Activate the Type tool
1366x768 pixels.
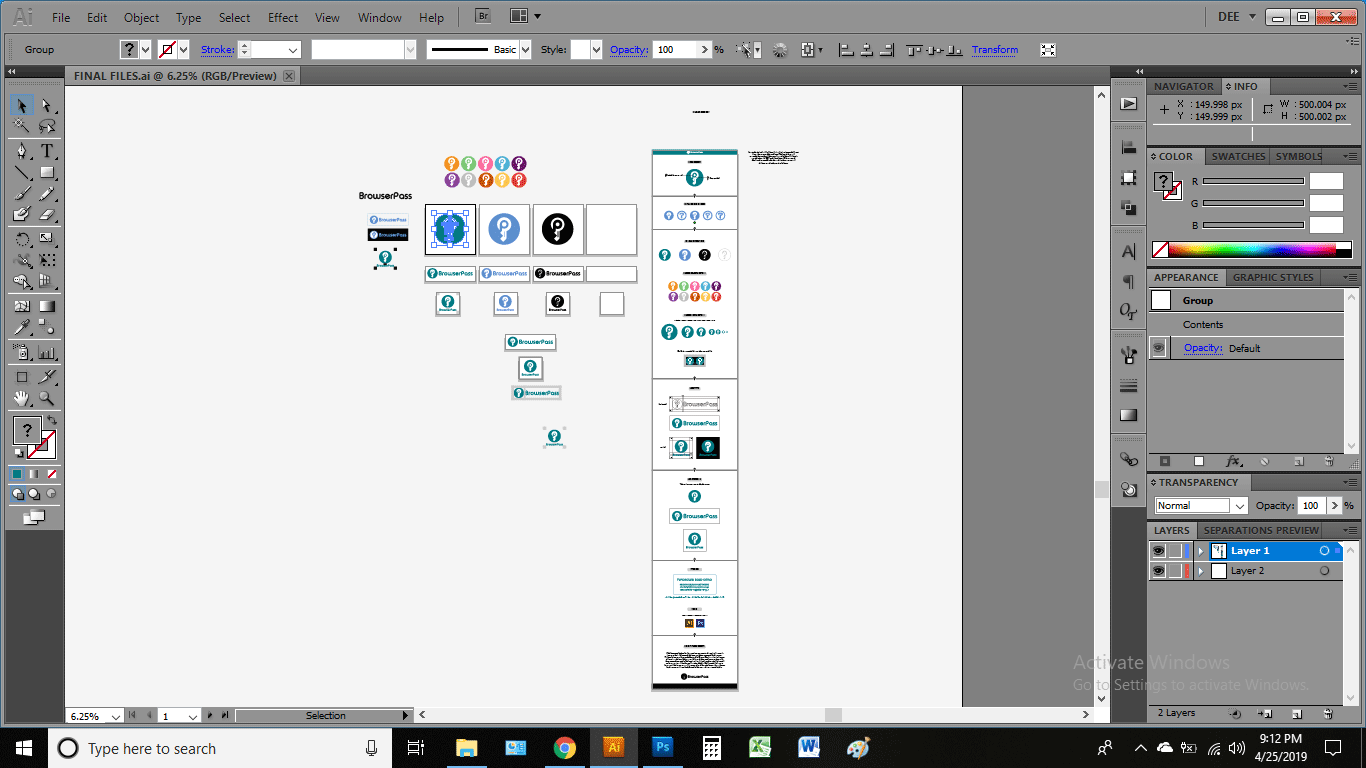click(46, 152)
